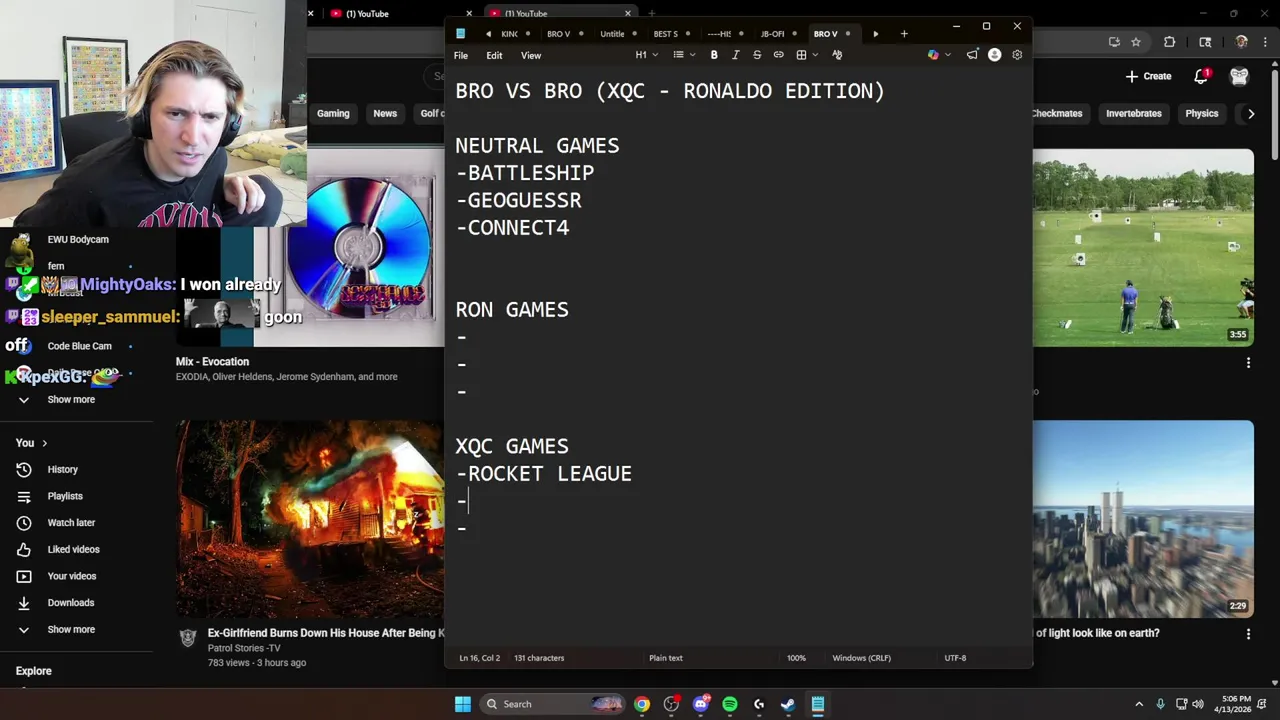Select the Invertebrates filter chip
The width and height of the screenshot is (1280, 720).
click(x=1134, y=114)
